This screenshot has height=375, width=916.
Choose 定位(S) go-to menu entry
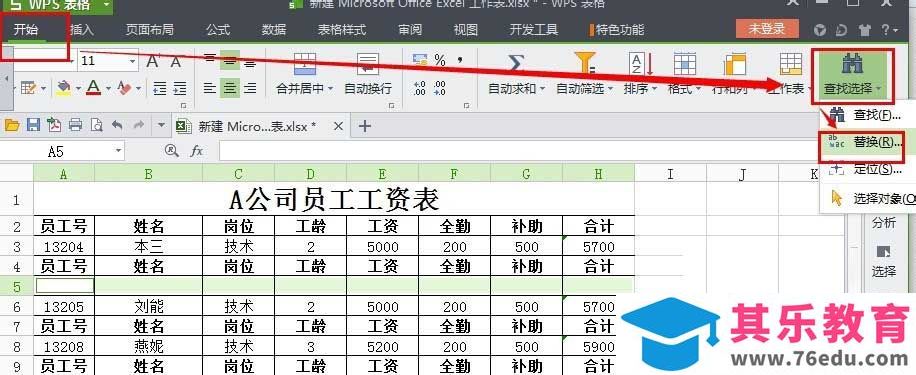click(x=868, y=169)
